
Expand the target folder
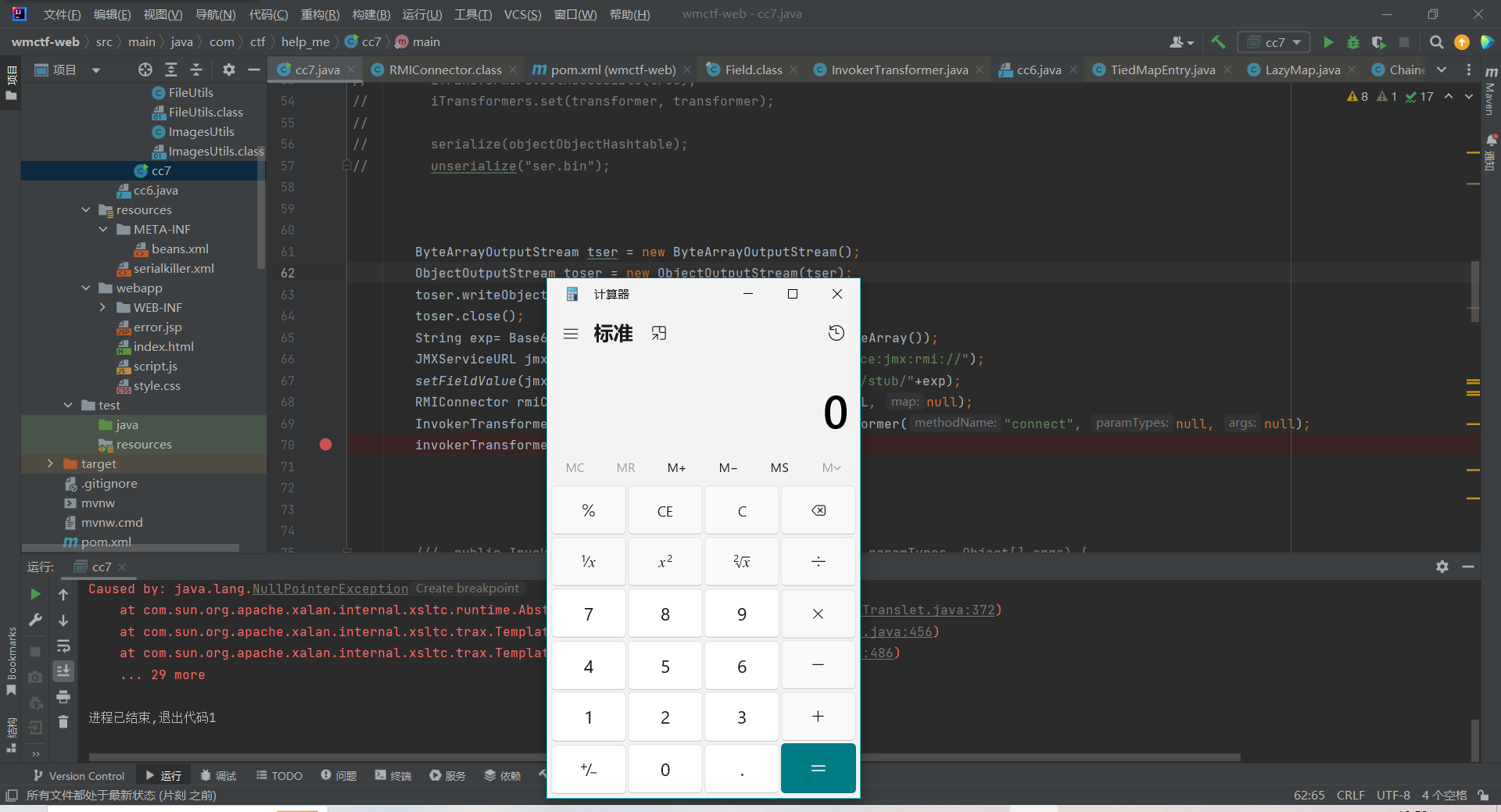pyautogui.click(x=51, y=463)
